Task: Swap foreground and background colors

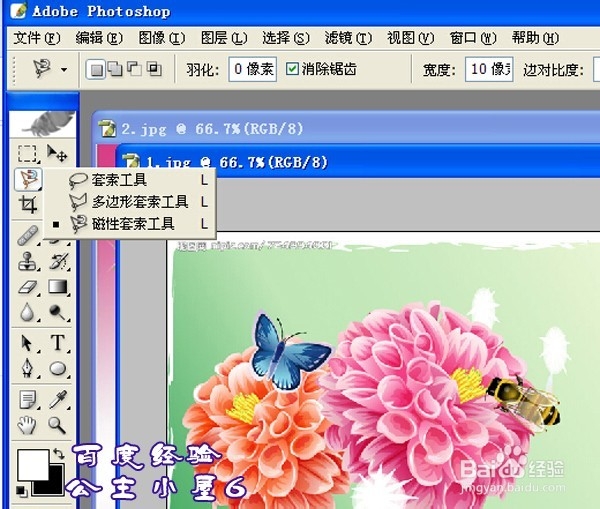Action: click(59, 454)
